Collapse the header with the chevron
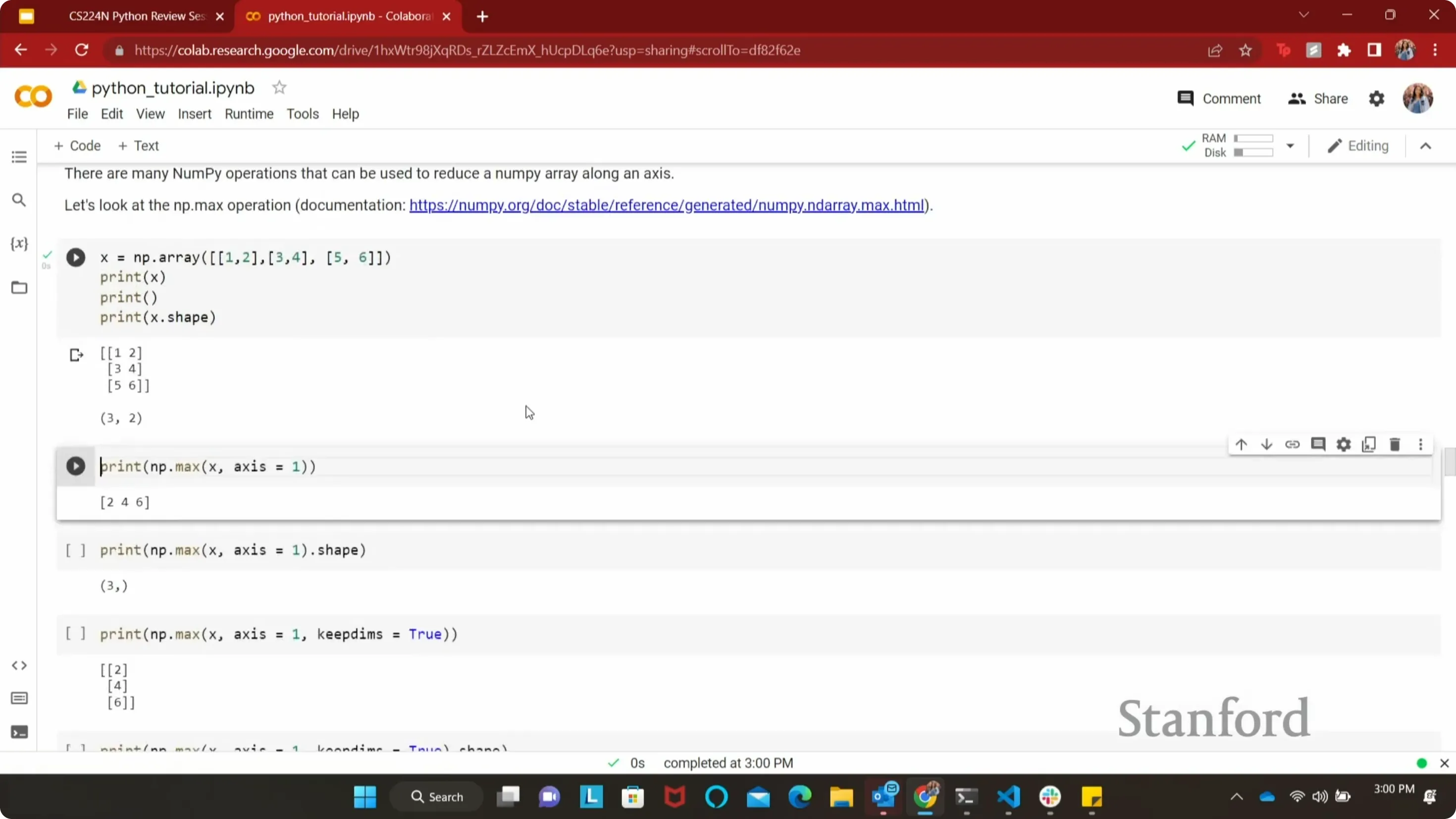Screen dimensions: 1456x819 [1425, 146]
